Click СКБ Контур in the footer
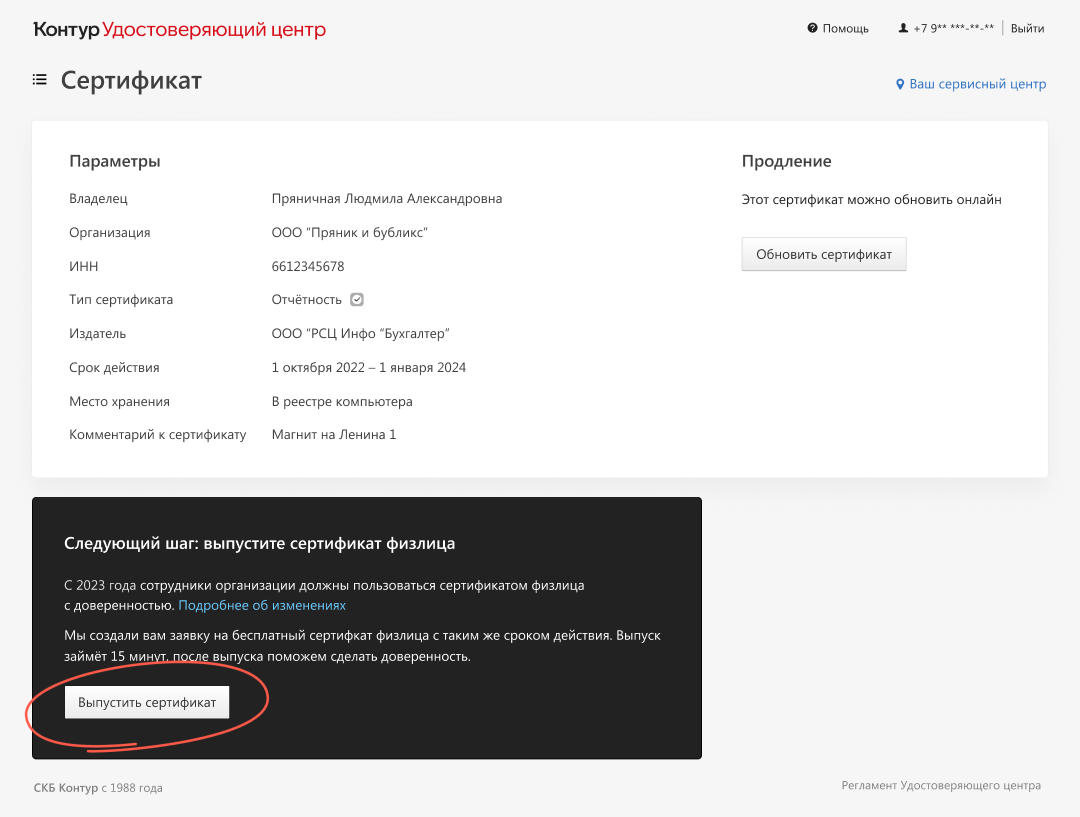 point(66,788)
